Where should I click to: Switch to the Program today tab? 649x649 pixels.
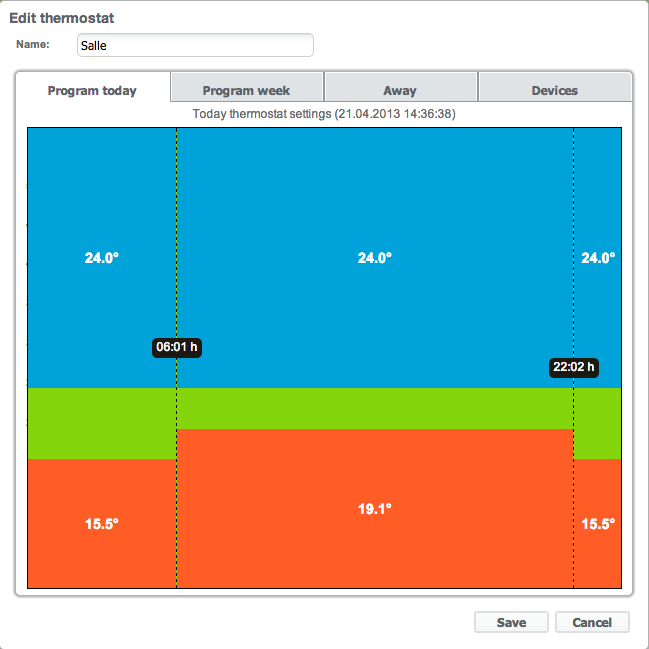pos(92,90)
